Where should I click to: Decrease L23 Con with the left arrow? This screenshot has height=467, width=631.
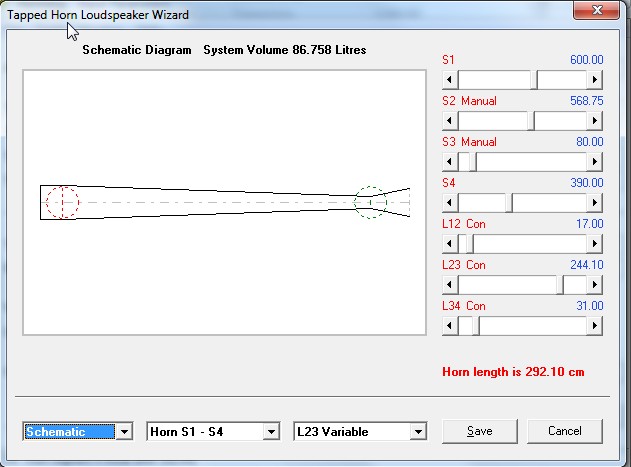point(450,285)
